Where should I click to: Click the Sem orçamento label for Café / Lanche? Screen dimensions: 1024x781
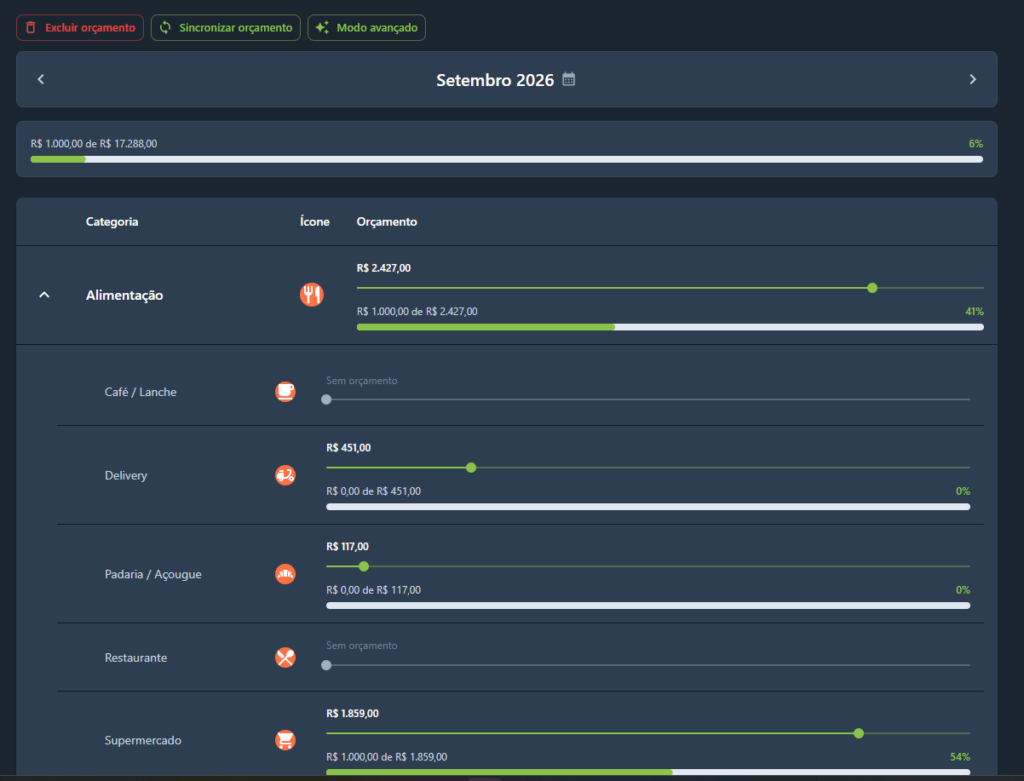[361, 381]
